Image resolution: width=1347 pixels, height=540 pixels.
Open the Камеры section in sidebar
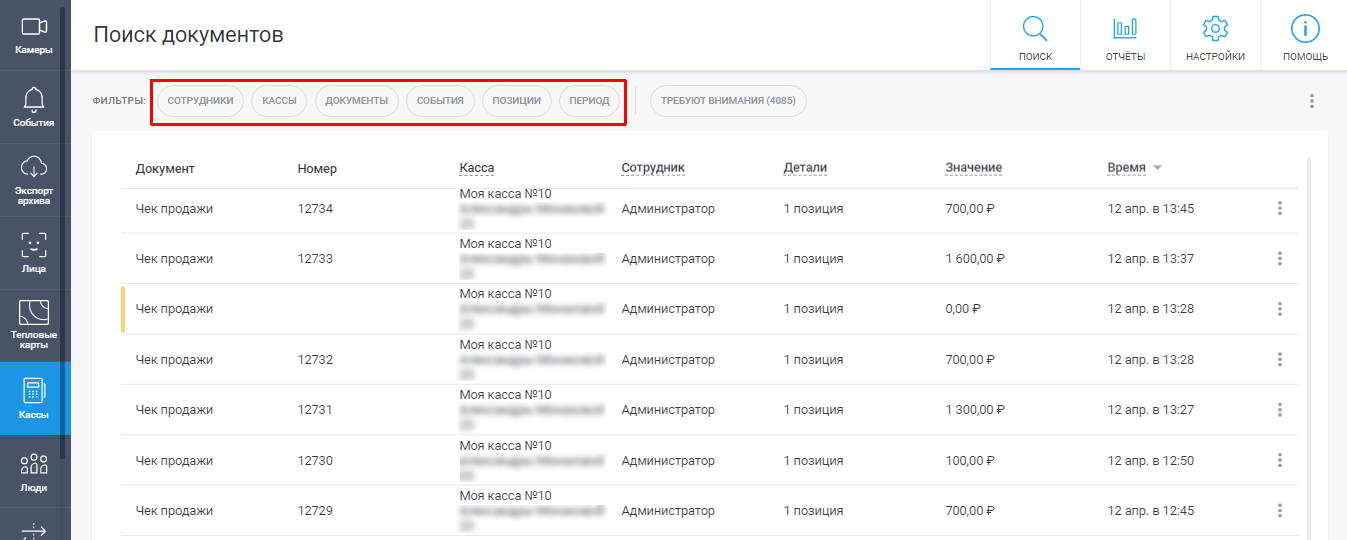[x=34, y=35]
